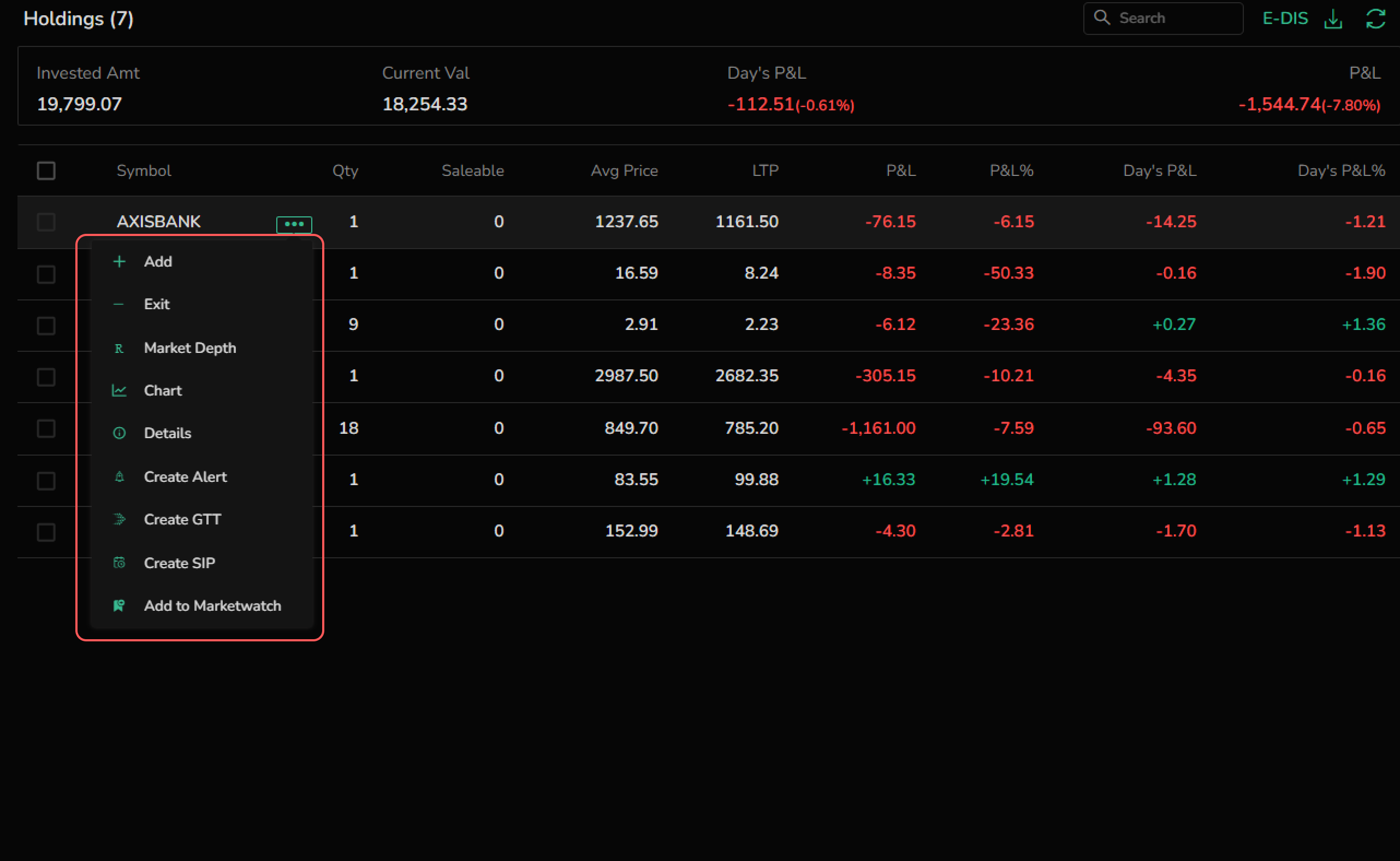Sort by the Symbol column header
The width and height of the screenshot is (1400, 861).
tap(144, 170)
